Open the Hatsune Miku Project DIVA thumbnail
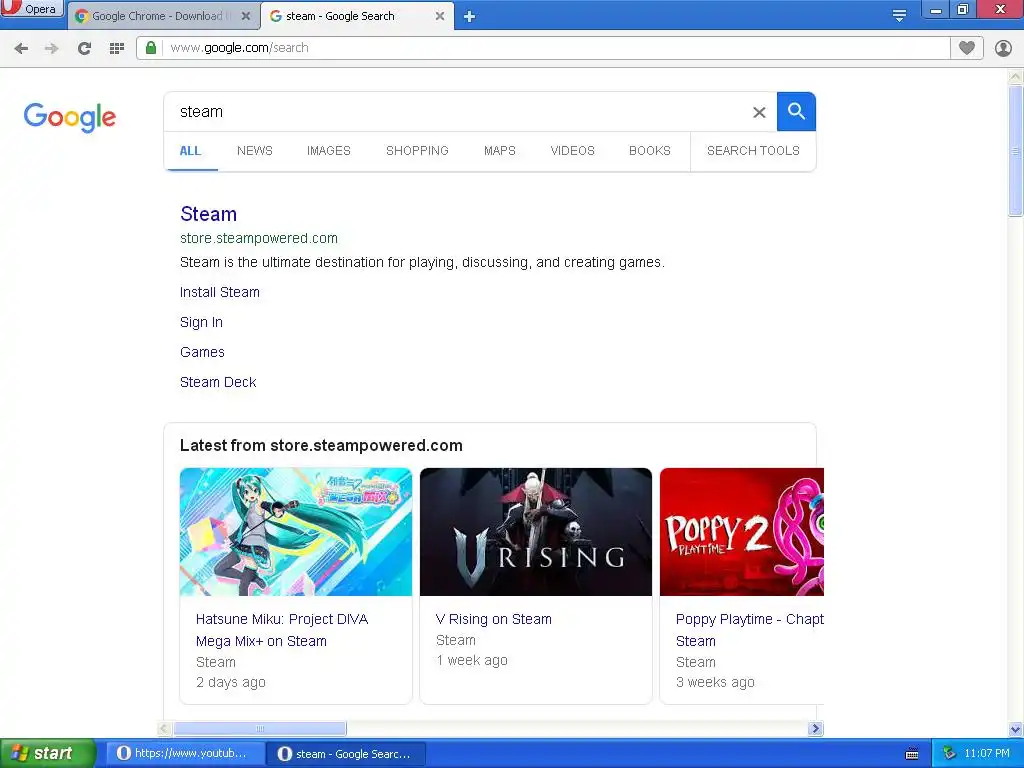 click(296, 532)
